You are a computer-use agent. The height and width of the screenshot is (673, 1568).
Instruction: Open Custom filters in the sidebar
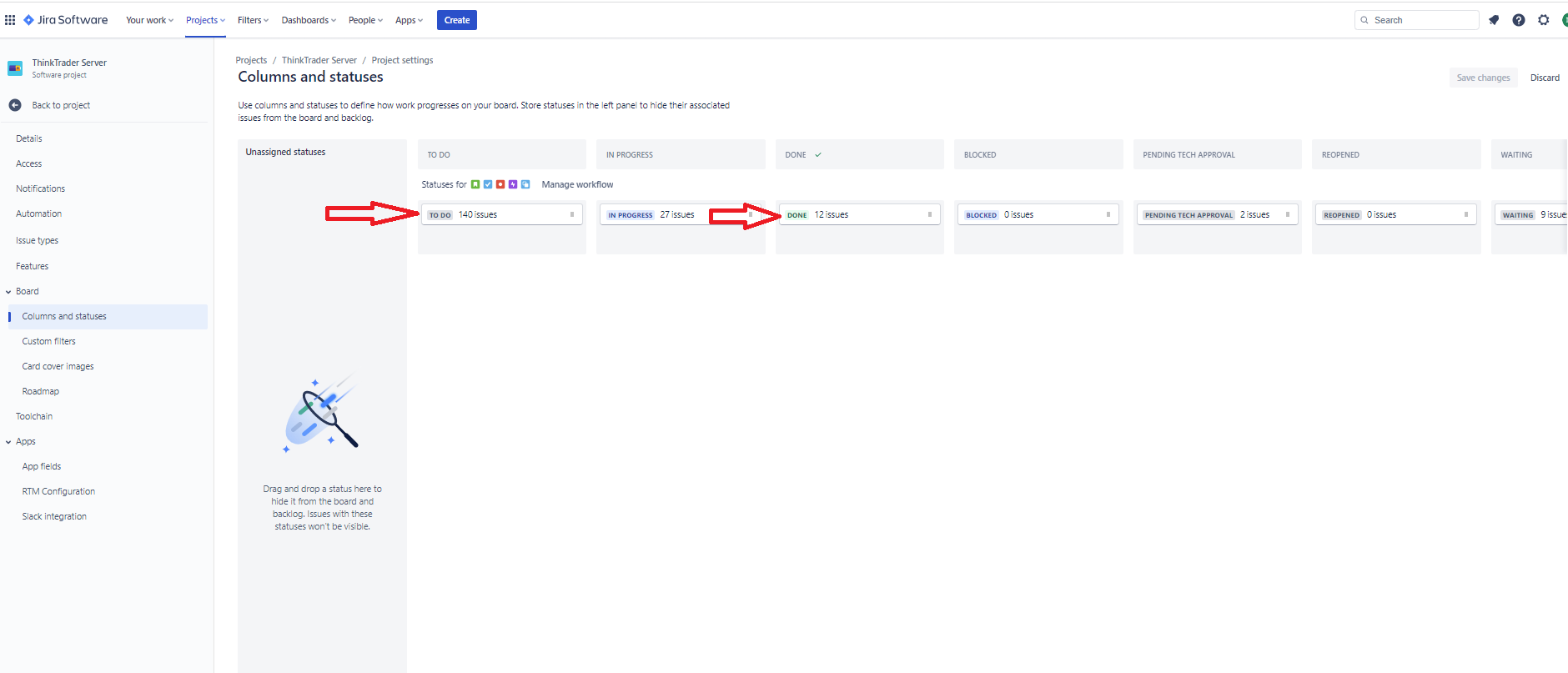coord(48,341)
